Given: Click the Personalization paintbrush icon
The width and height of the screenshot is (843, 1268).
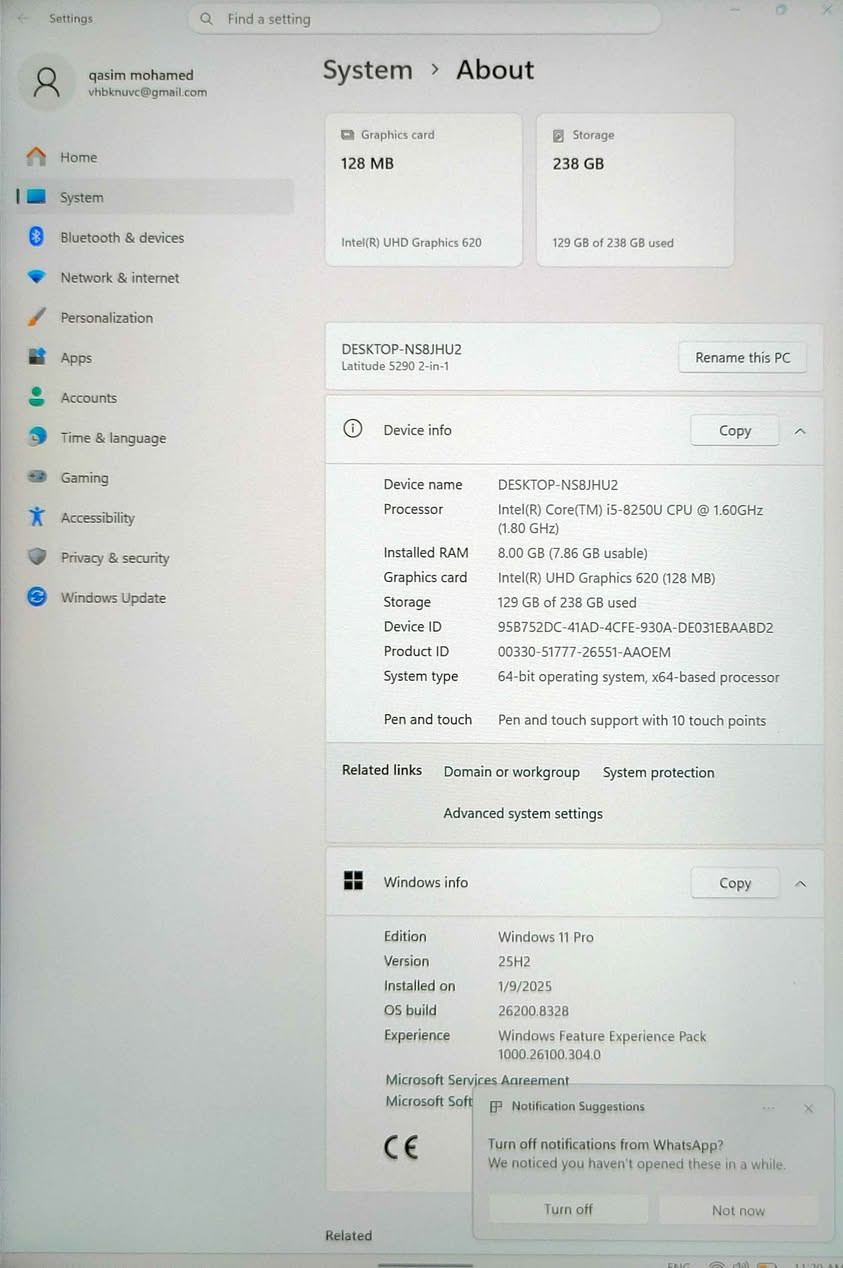Looking at the screenshot, I should [x=37, y=317].
